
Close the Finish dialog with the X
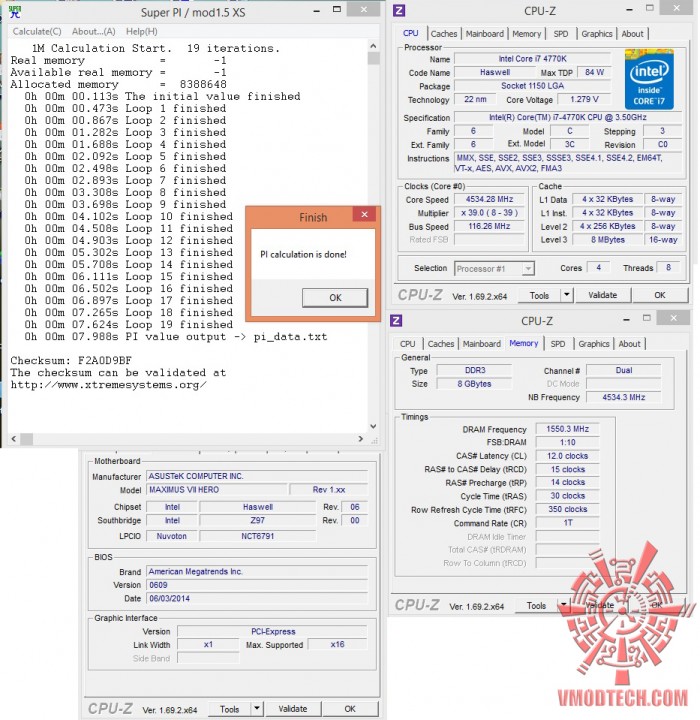(365, 214)
